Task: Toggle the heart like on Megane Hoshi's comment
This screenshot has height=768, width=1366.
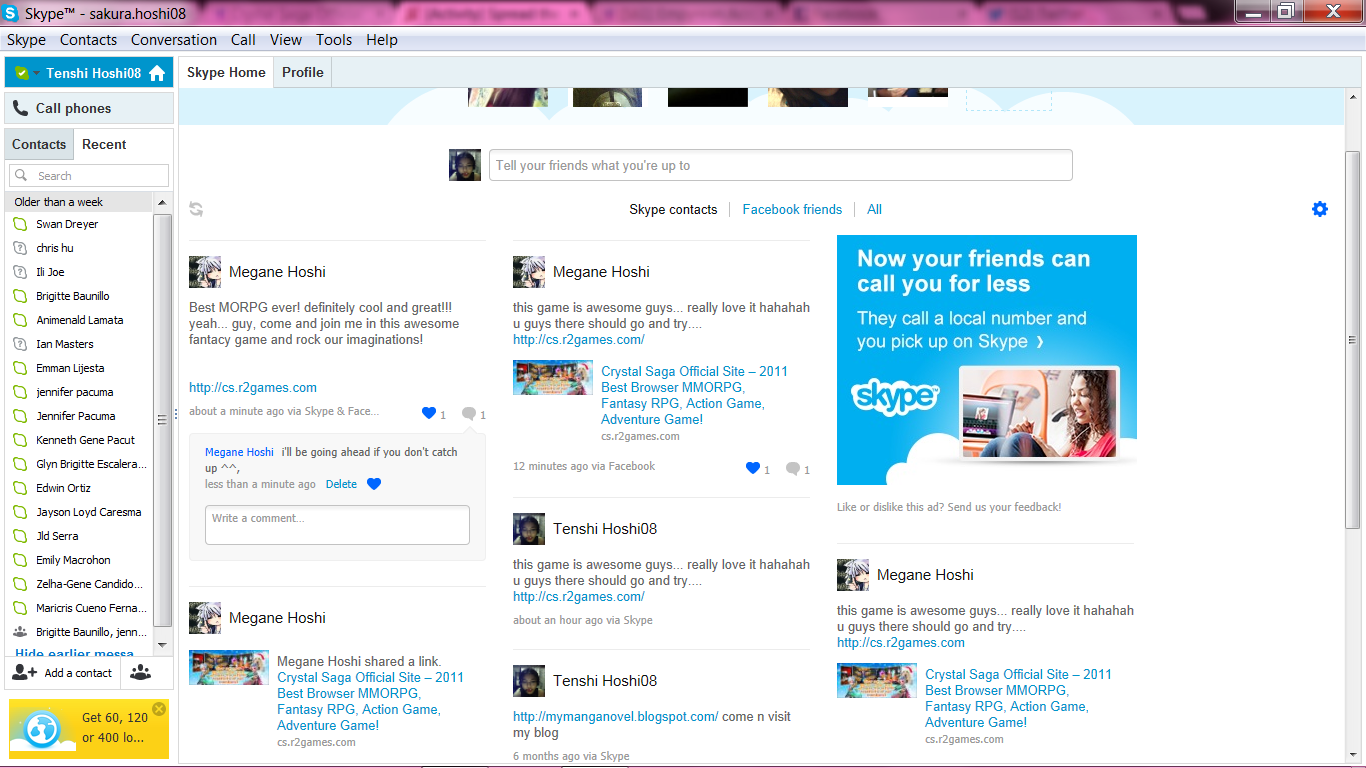Action: point(374,484)
